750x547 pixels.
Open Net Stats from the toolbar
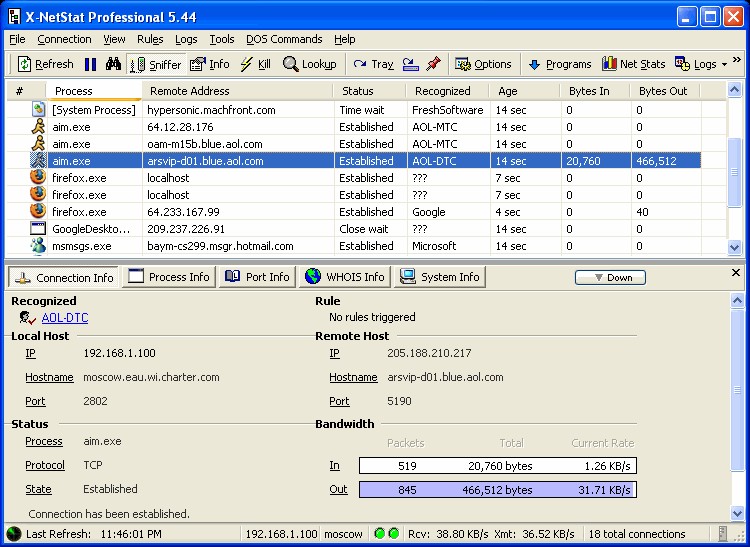(633, 64)
